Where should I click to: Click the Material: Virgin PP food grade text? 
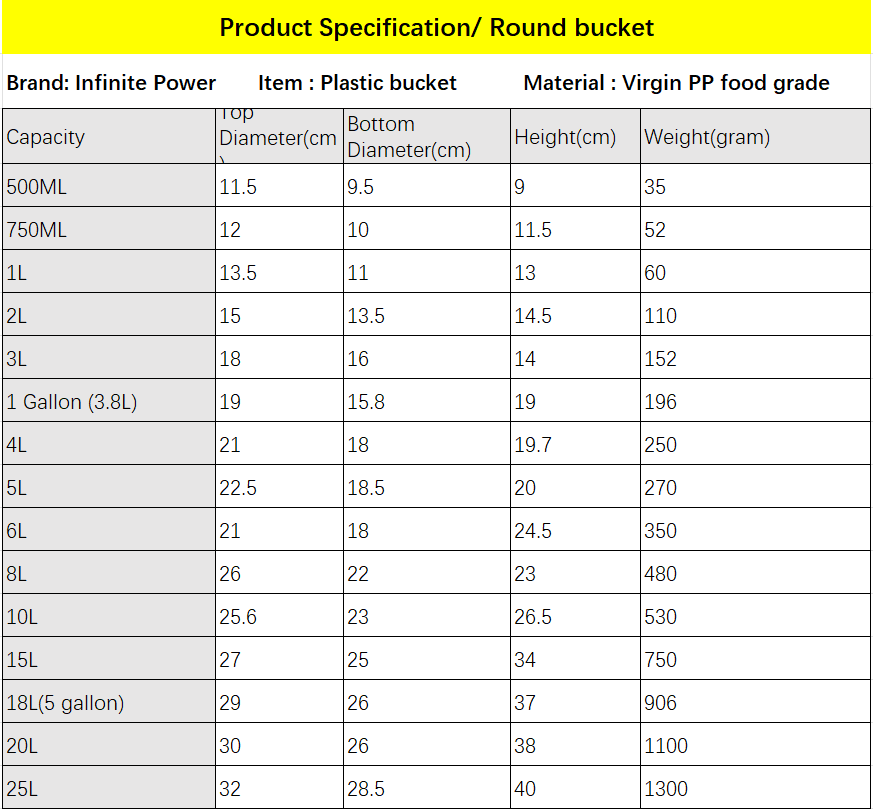(x=676, y=82)
